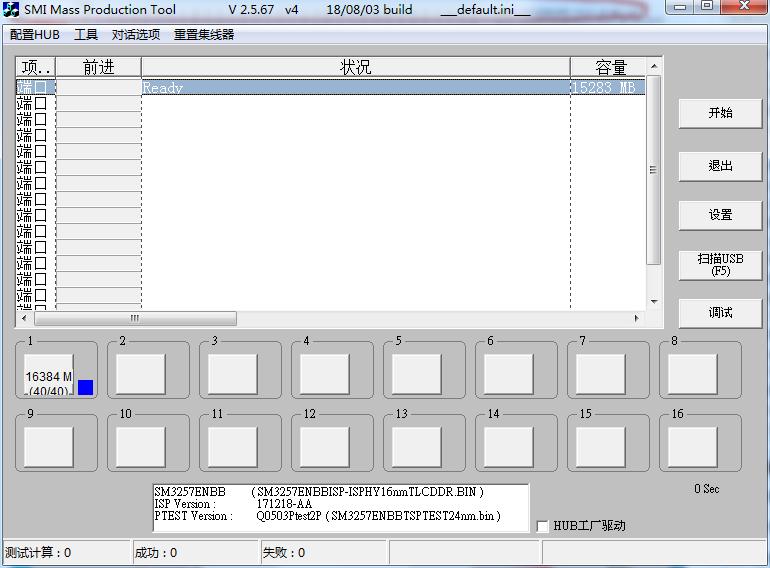Open 设置 settings button

pyautogui.click(x=720, y=215)
